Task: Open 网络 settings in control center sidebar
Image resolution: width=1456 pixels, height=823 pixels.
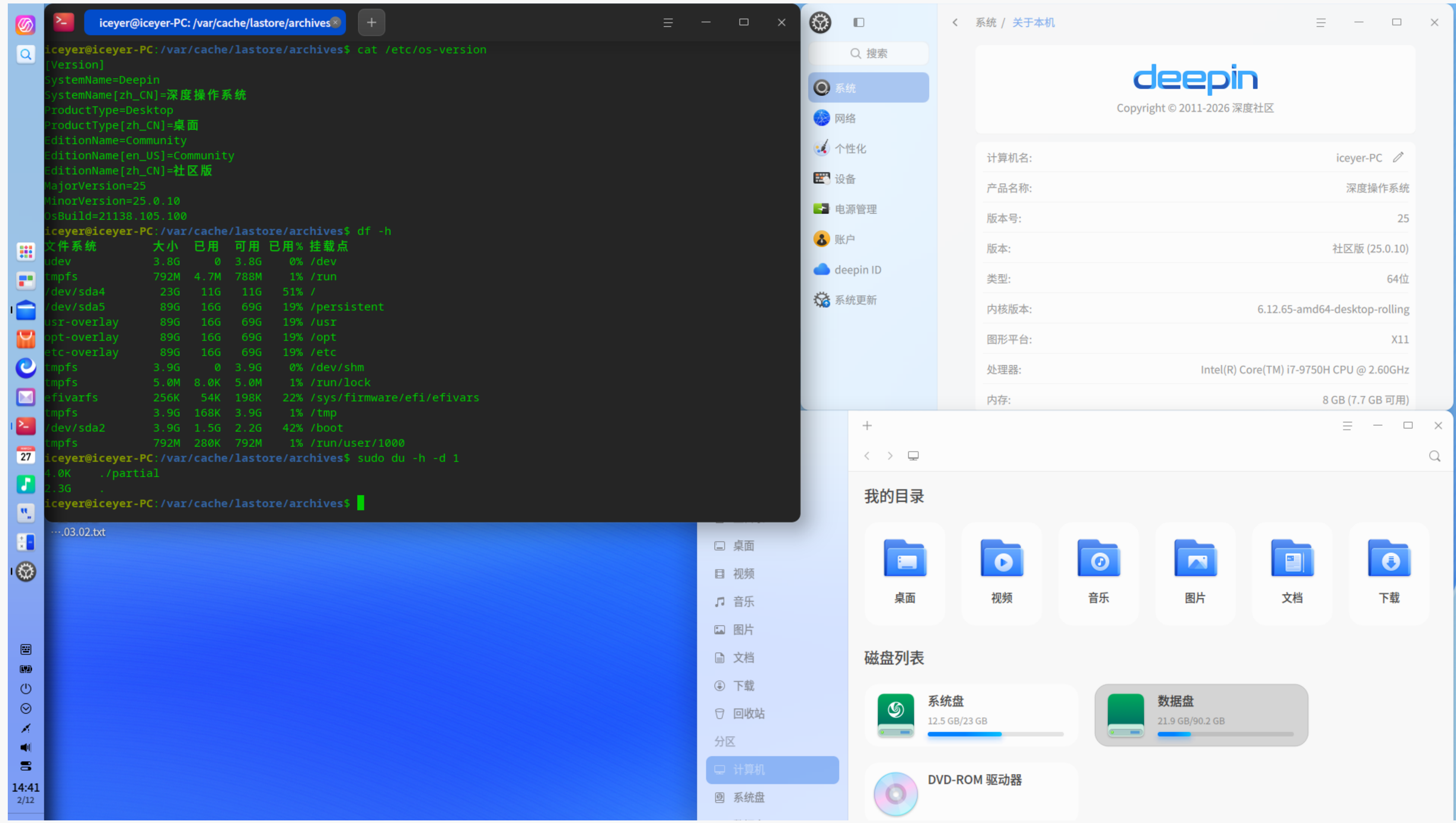Action: (846, 118)
